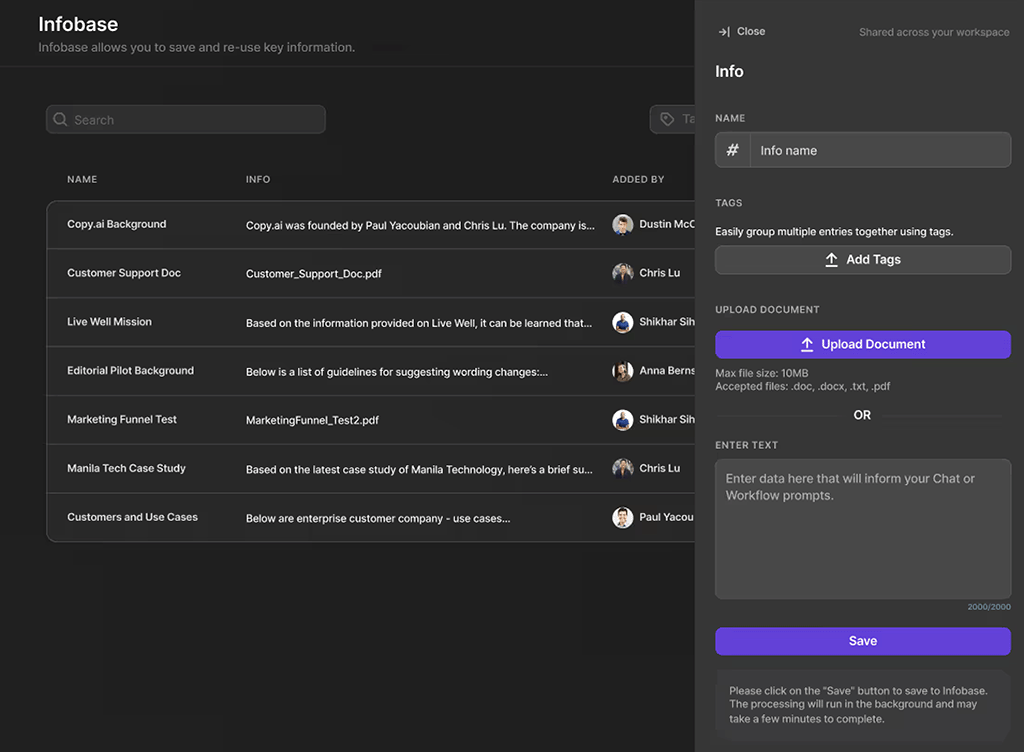Click the NAME column header

[82, 179]
